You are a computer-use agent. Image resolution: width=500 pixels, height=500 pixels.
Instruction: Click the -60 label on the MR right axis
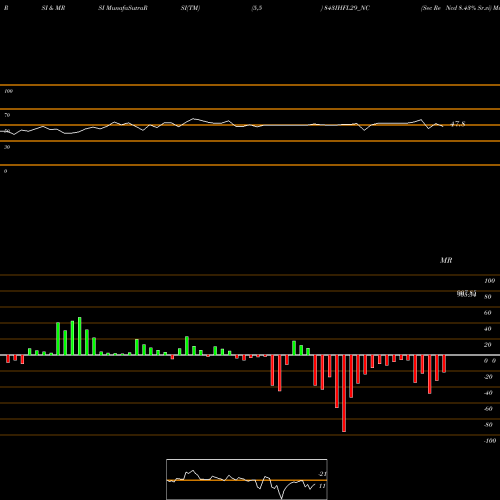(488, 409)
